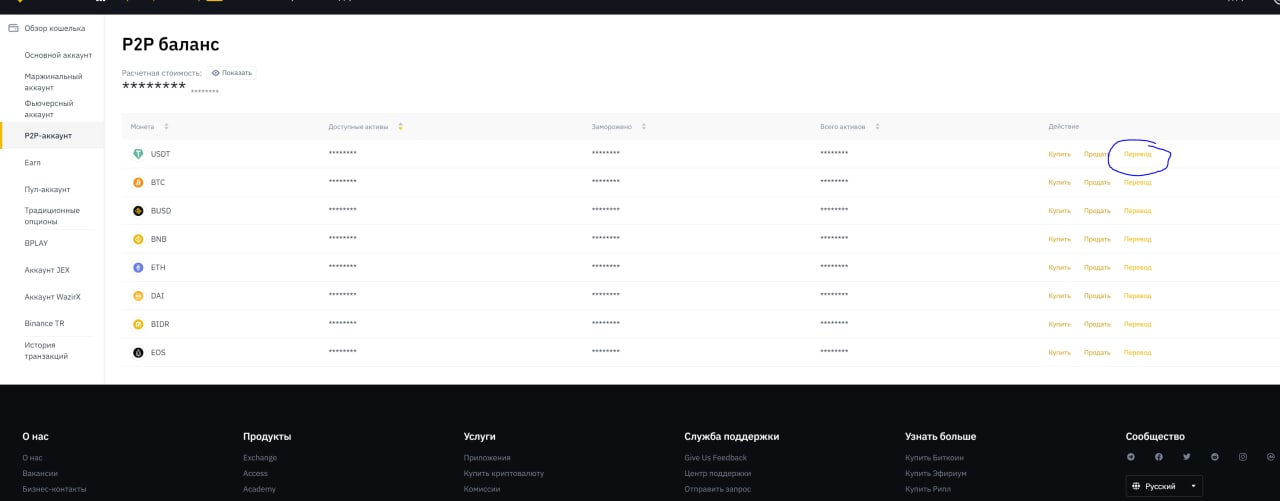This screenshot has width=1280, height=501.
Task: Click Продать in the BIDR row
Action: tap(1097, 324)
